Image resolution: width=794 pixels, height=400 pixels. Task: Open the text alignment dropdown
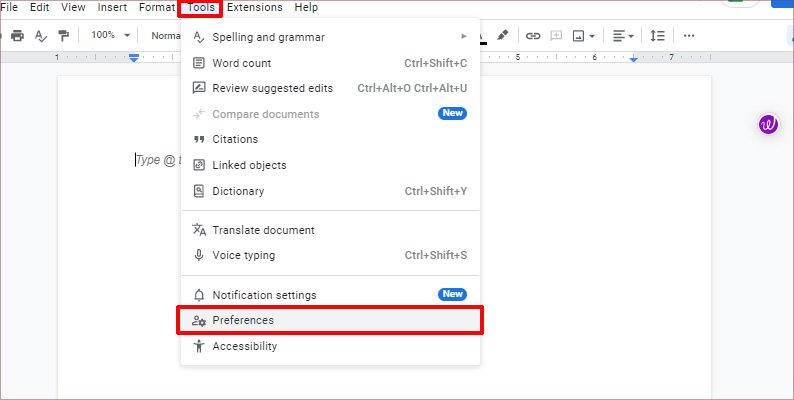point(623,35)
